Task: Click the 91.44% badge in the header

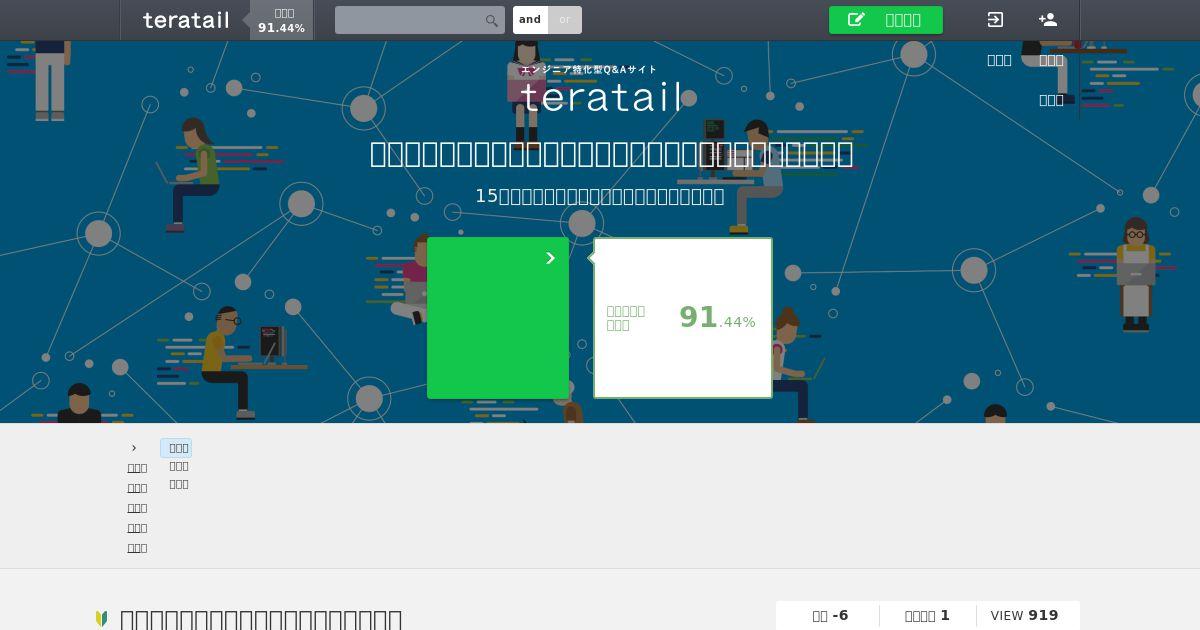Action: 282,20
